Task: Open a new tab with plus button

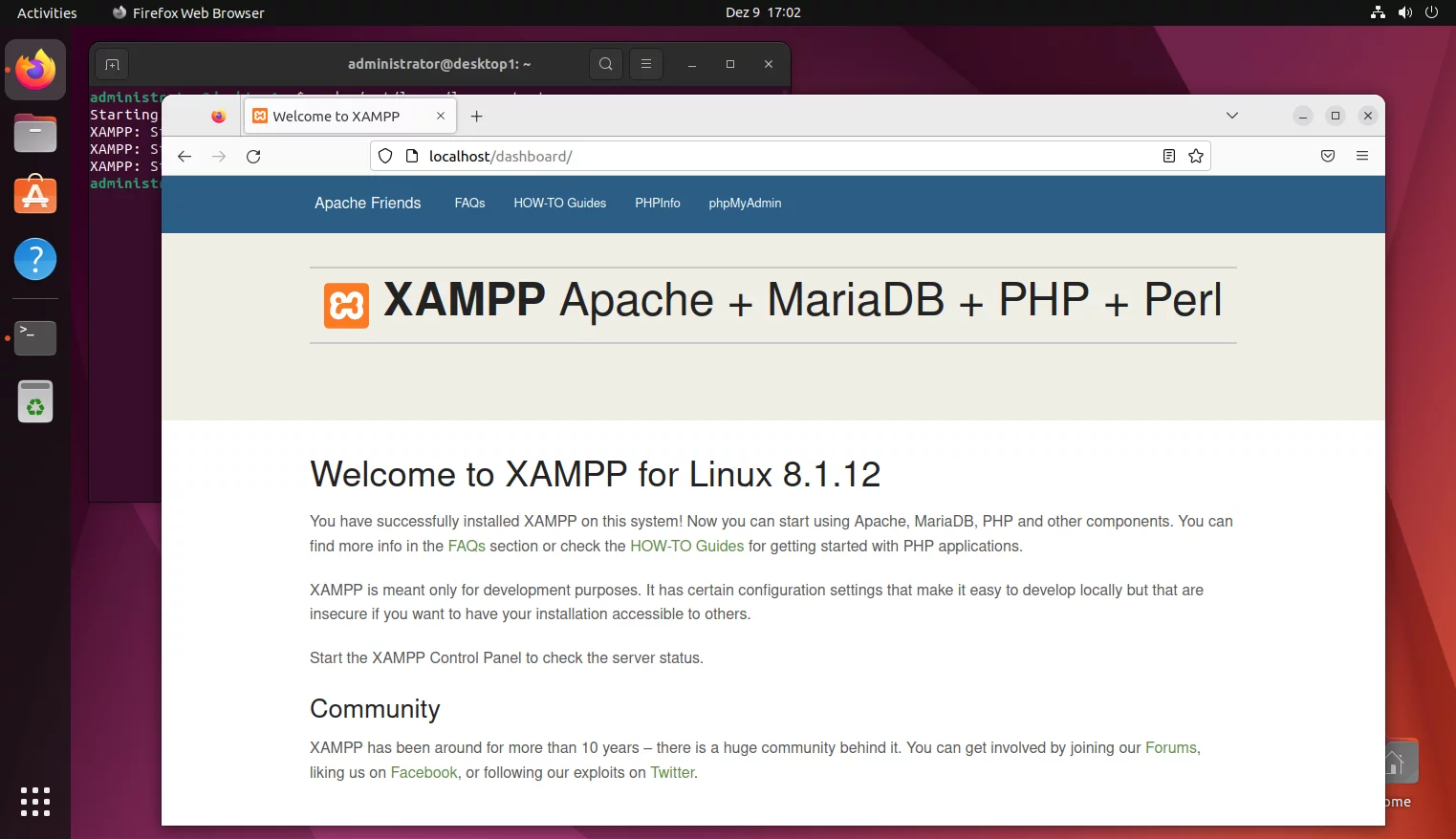Action: click(x=476, y=116)
